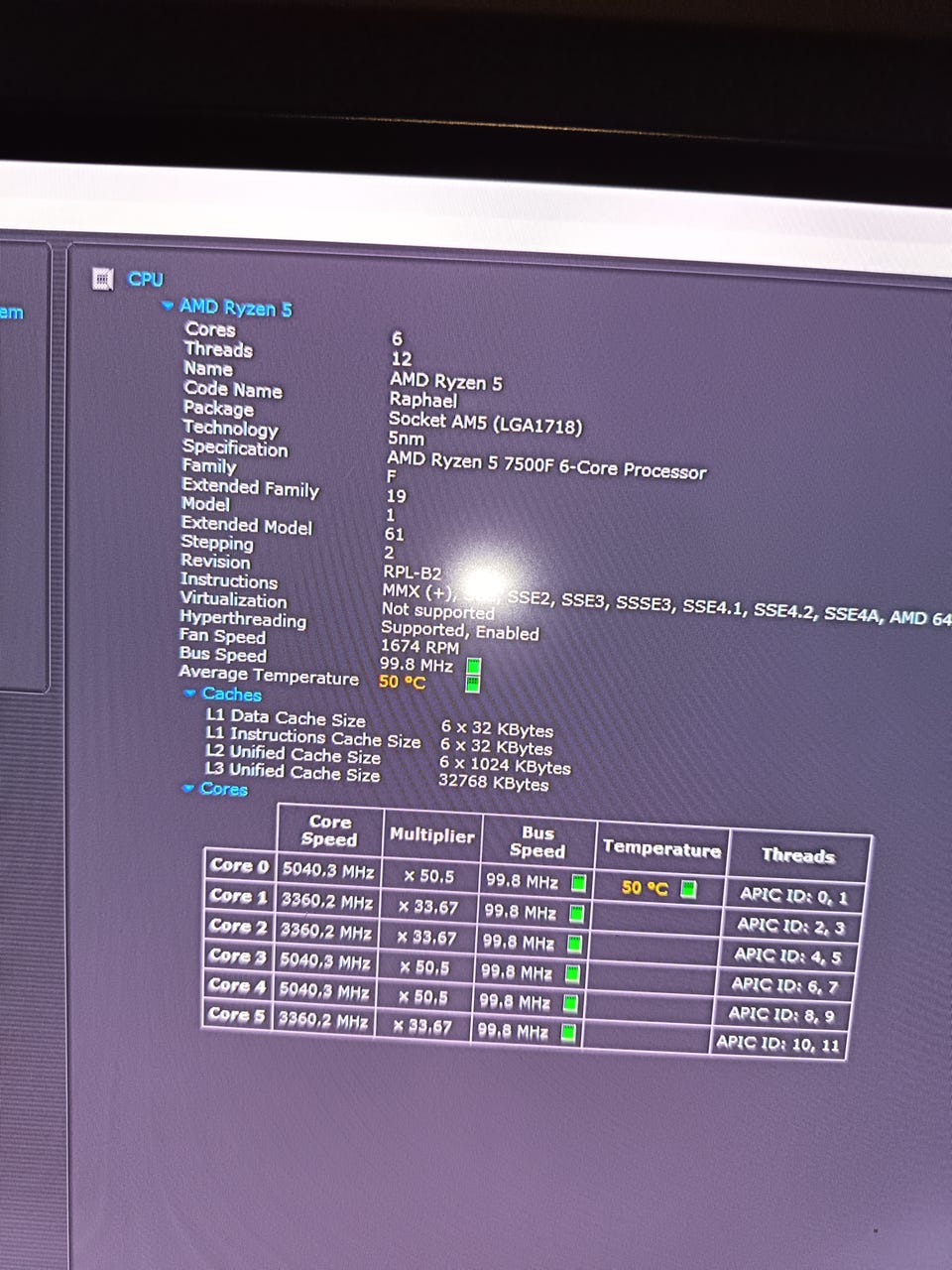This screenshot has width=952, height=1270.
Task: Click the green bus speed indicator in the Core 4 row
Action: click(x=569, y=1003)
